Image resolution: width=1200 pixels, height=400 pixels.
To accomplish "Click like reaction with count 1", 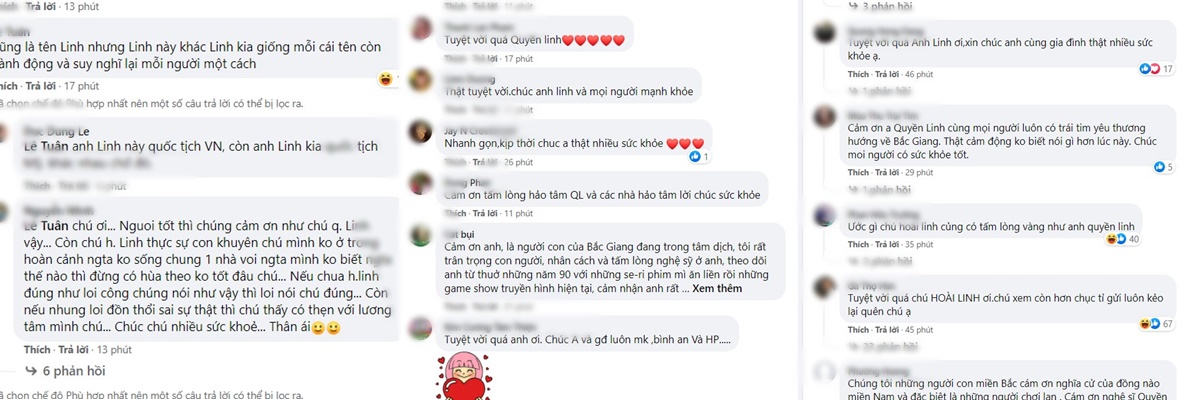I will (699, 157).
